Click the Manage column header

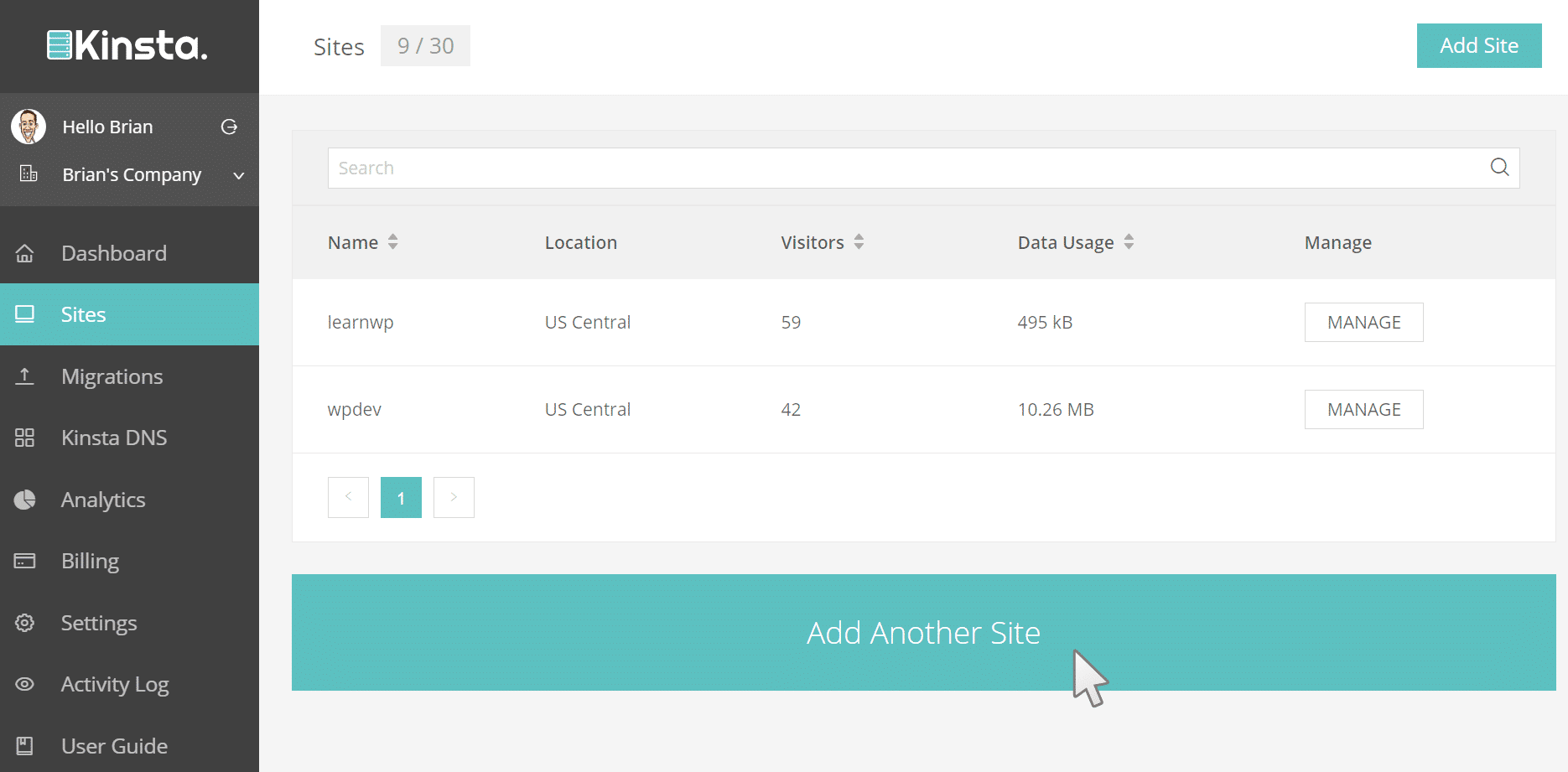click(1338, 242)
